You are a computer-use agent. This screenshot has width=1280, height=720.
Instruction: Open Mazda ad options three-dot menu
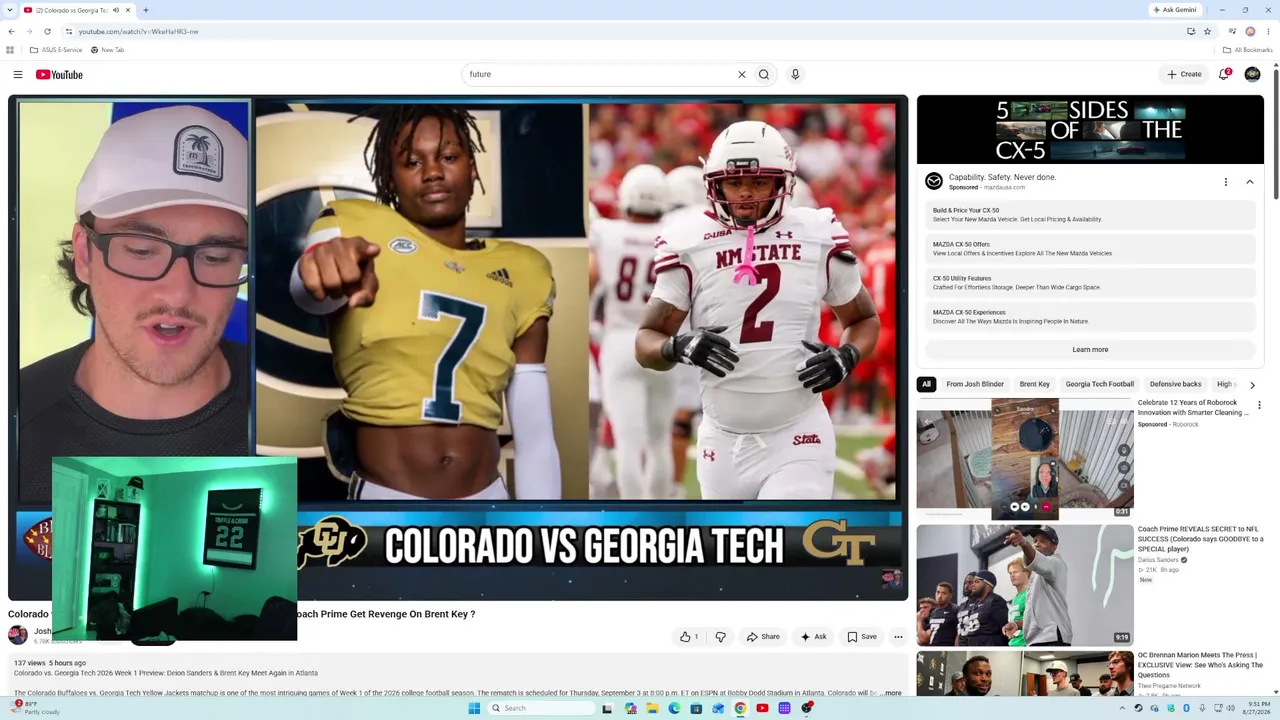1226,182
